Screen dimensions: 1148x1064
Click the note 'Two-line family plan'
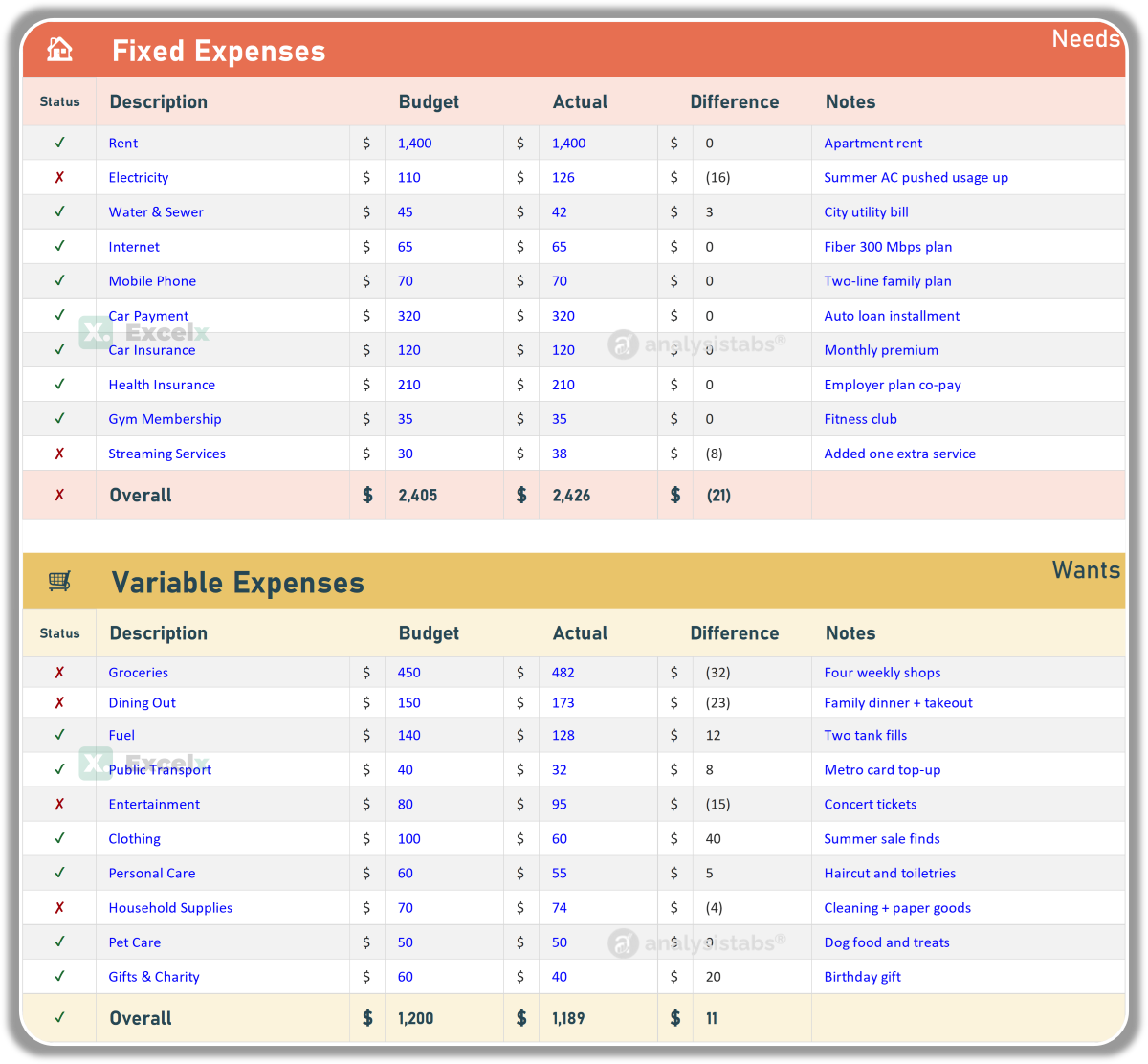888,280
